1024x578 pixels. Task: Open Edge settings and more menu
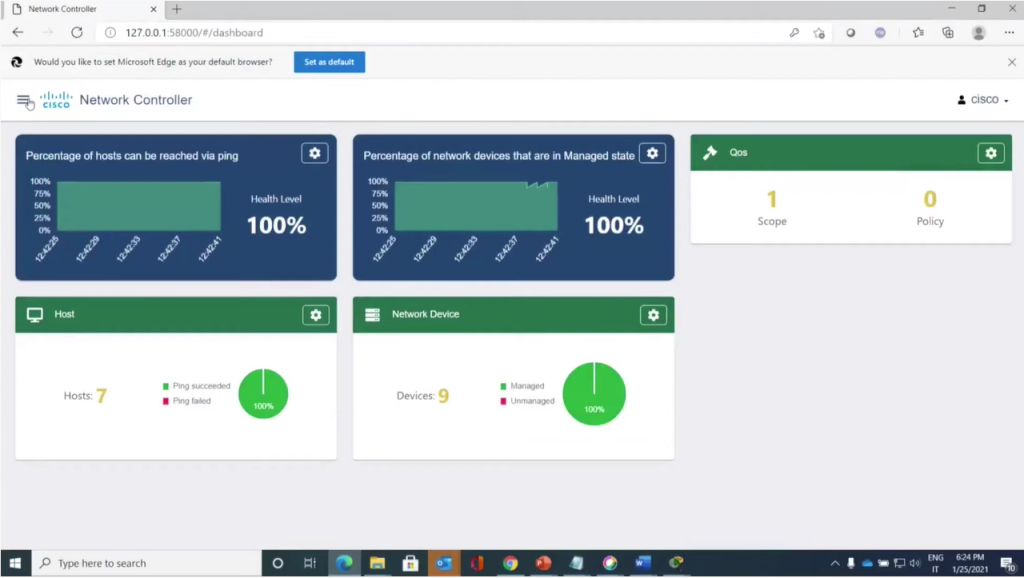coord(1009,33)
